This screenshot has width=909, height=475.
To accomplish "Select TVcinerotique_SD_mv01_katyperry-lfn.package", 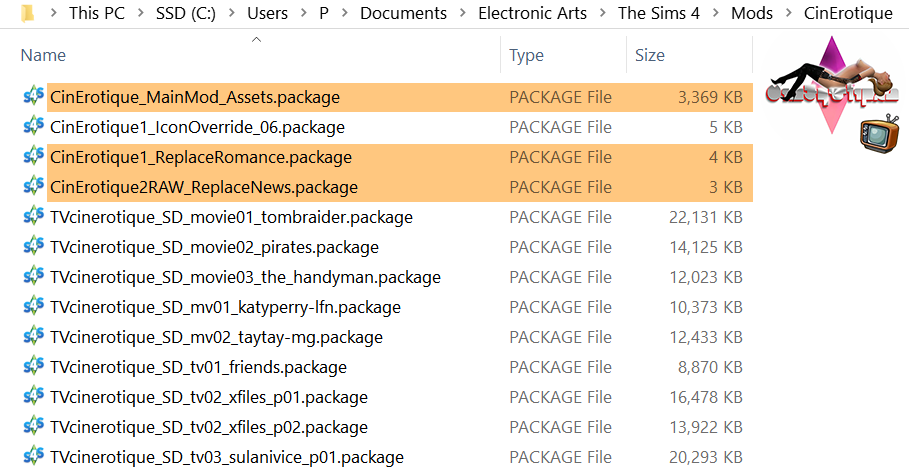I will tap(225, 307).
